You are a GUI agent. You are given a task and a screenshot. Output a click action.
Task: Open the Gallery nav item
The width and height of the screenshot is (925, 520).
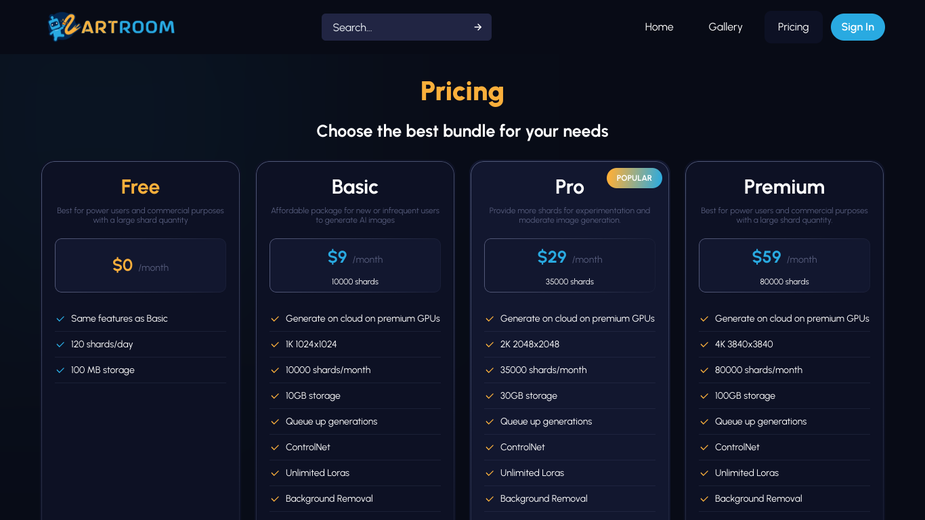click(725, 27)
